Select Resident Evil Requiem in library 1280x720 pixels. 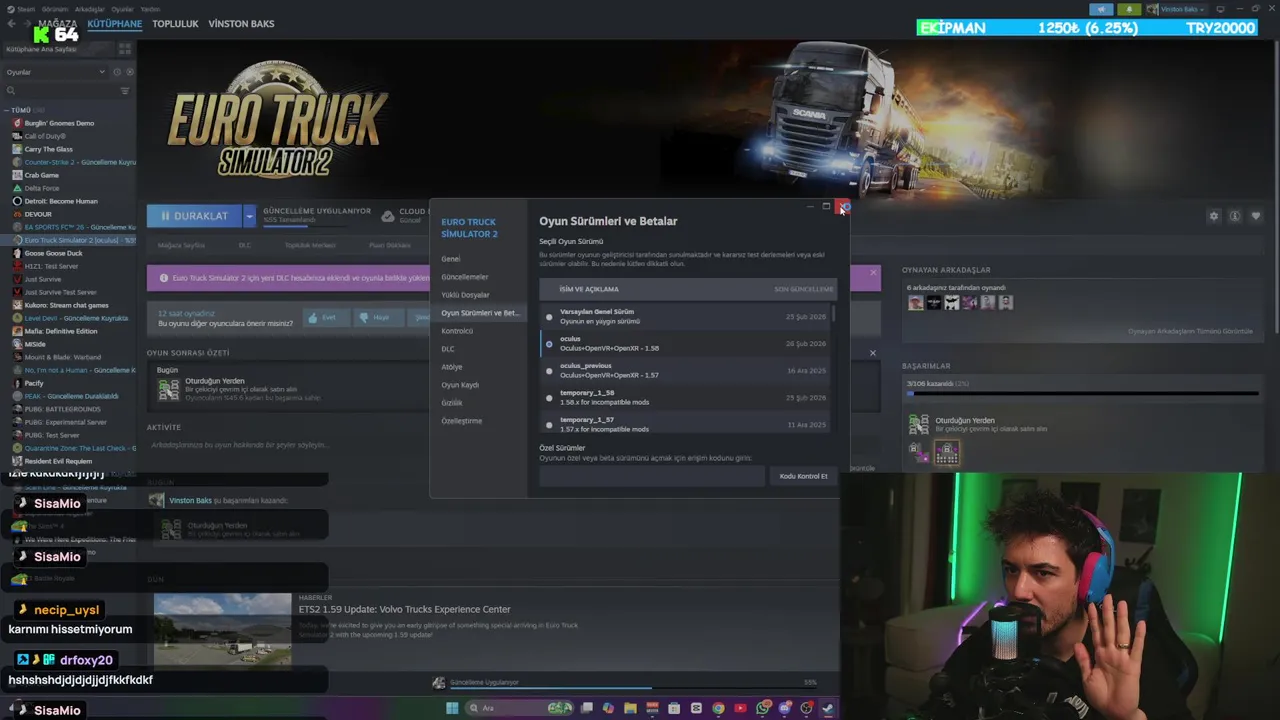click(58, 461)
